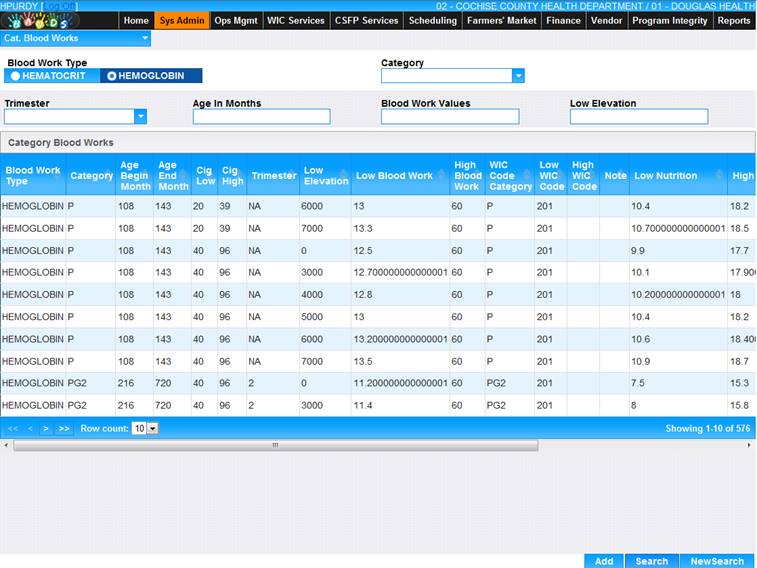Go to next page of results
This screenshot has height=568, width=757.
pyautogui.click(x=46, y=429)
